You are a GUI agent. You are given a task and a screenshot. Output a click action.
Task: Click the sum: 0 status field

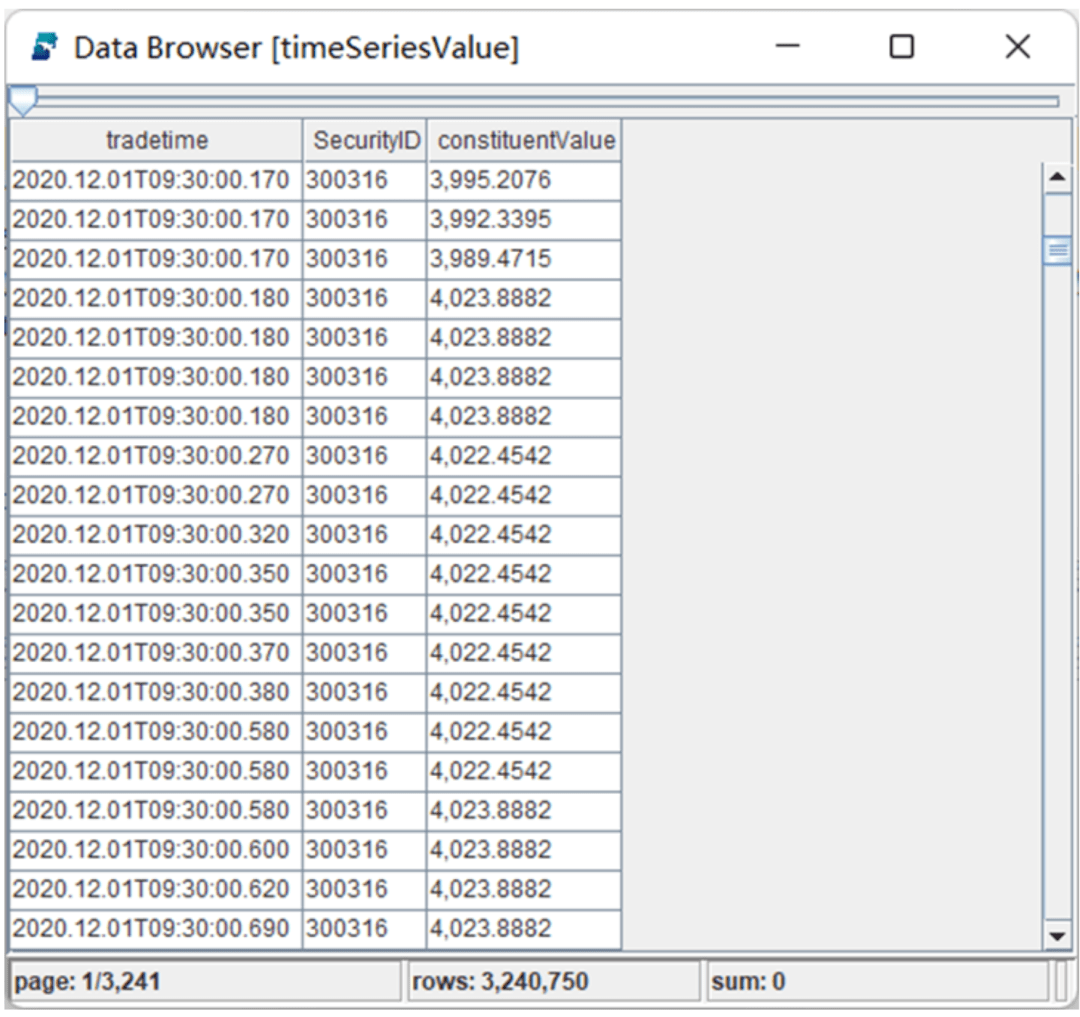point(878,981)
